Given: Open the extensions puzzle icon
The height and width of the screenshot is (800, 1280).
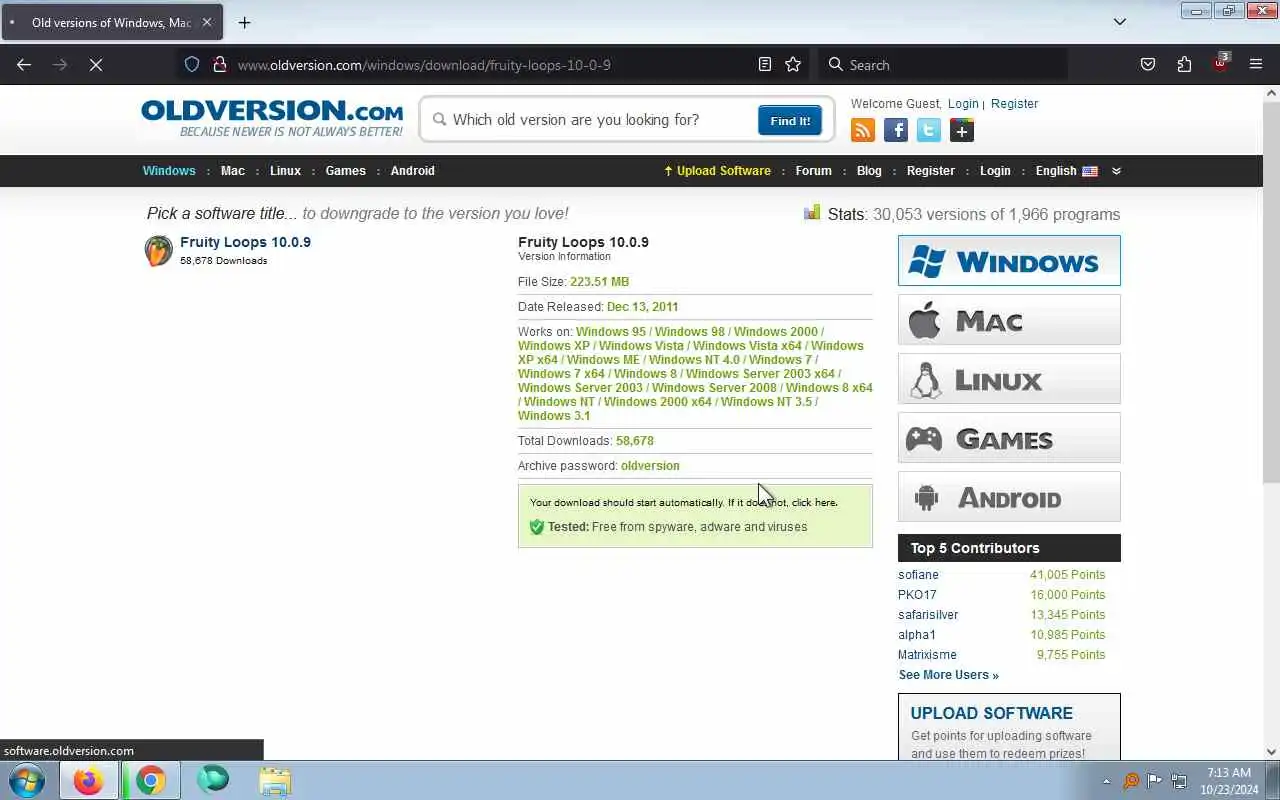Looking at the screenshot, I should (x=1184, y=64).
